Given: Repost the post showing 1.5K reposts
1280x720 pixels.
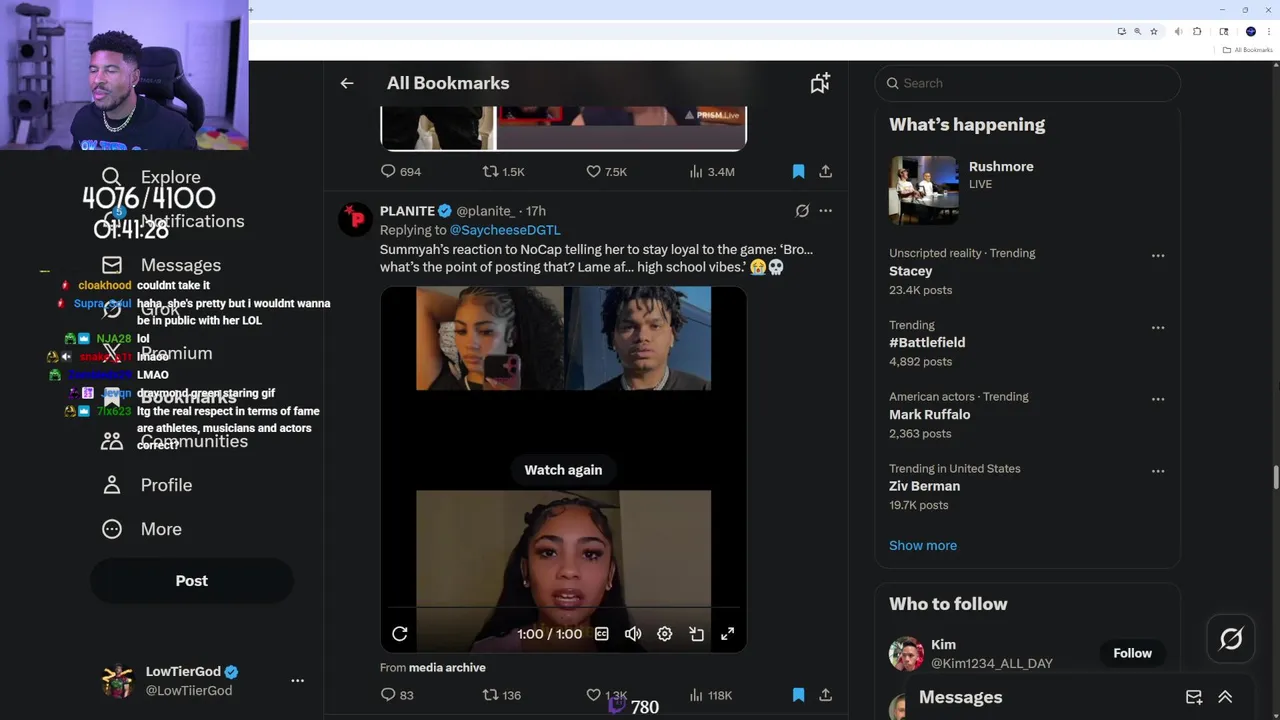Looking at the screenshot, I should pos(503,171).
